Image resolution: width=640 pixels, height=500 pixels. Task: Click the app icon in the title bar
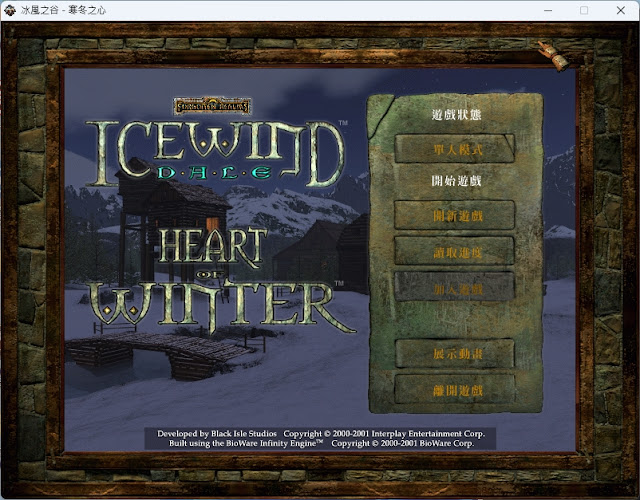(9, 10)
